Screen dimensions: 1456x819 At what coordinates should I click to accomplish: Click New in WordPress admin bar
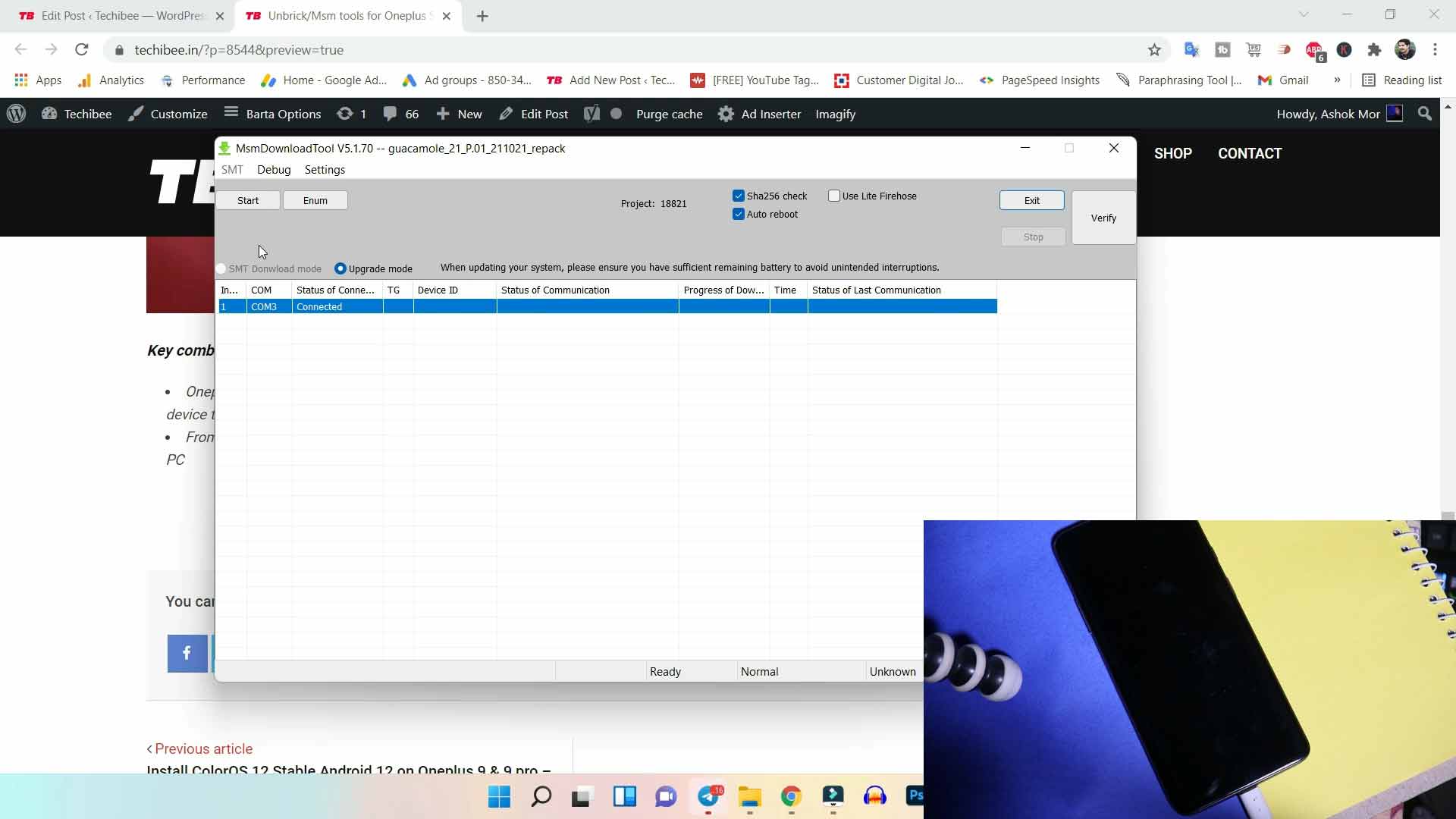coord(460,114)
